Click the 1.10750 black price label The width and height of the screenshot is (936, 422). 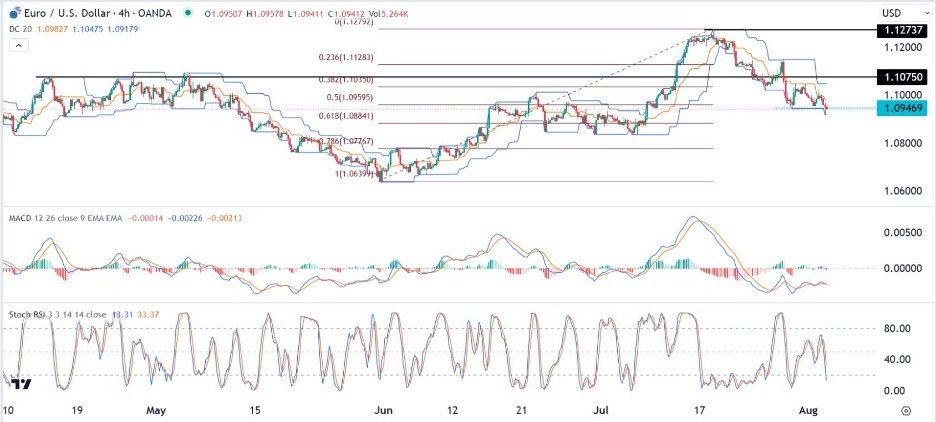pos(901,77)
